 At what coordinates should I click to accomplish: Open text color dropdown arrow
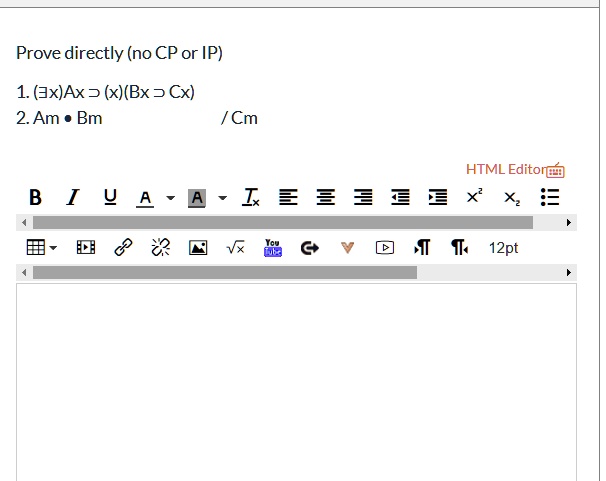click(170, 198)
